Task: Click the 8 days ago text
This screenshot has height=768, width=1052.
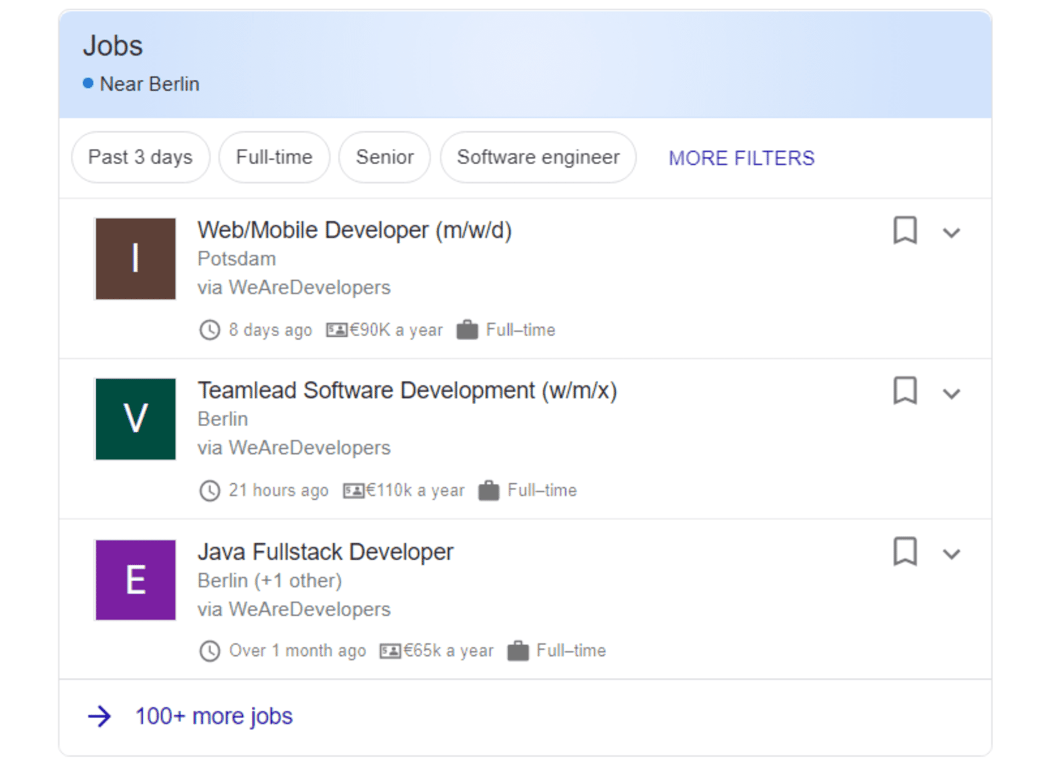Action: [x=270, y=330]
